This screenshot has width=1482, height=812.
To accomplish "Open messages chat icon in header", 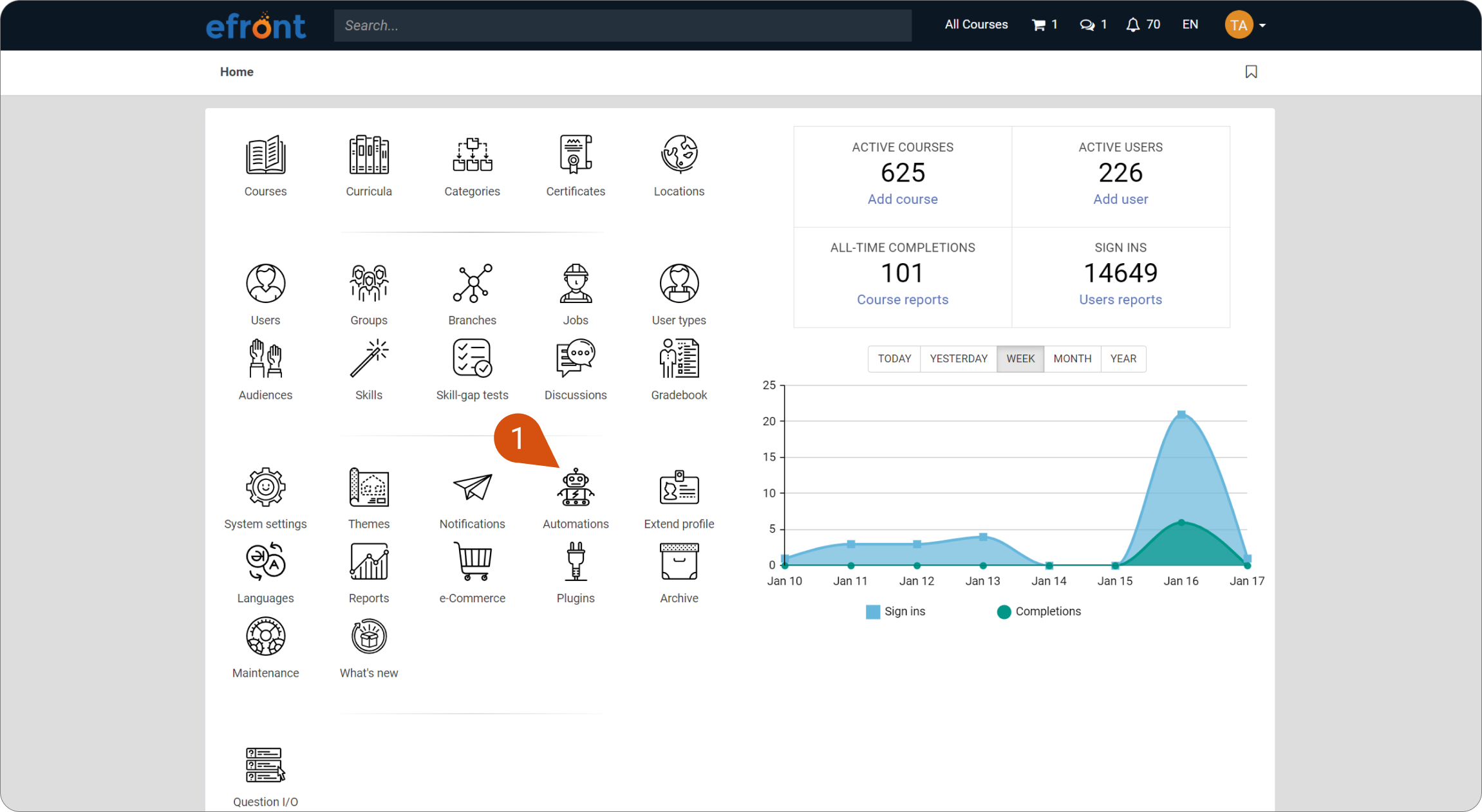I will tap(1093, 24).
